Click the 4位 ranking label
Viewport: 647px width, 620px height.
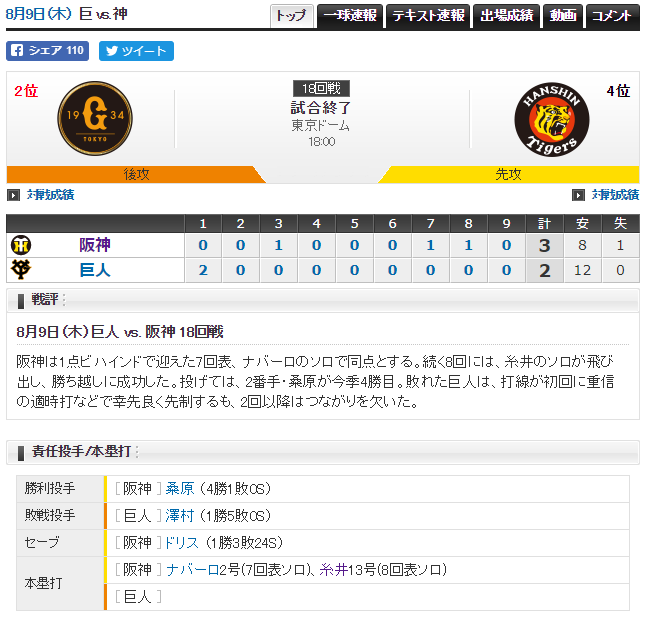[618, 91]
